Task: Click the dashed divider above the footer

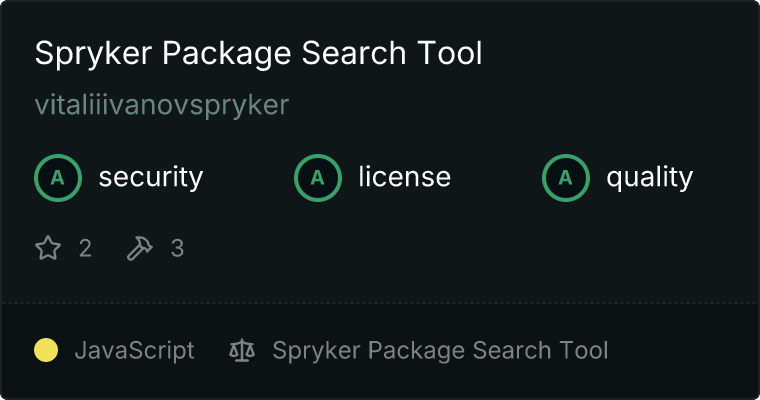Action: [x=380, y=302]
